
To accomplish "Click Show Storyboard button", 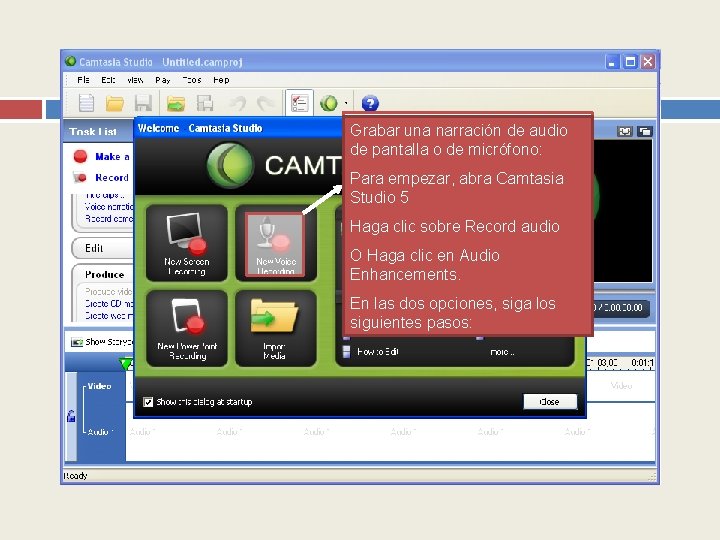I will pos(102,342).
